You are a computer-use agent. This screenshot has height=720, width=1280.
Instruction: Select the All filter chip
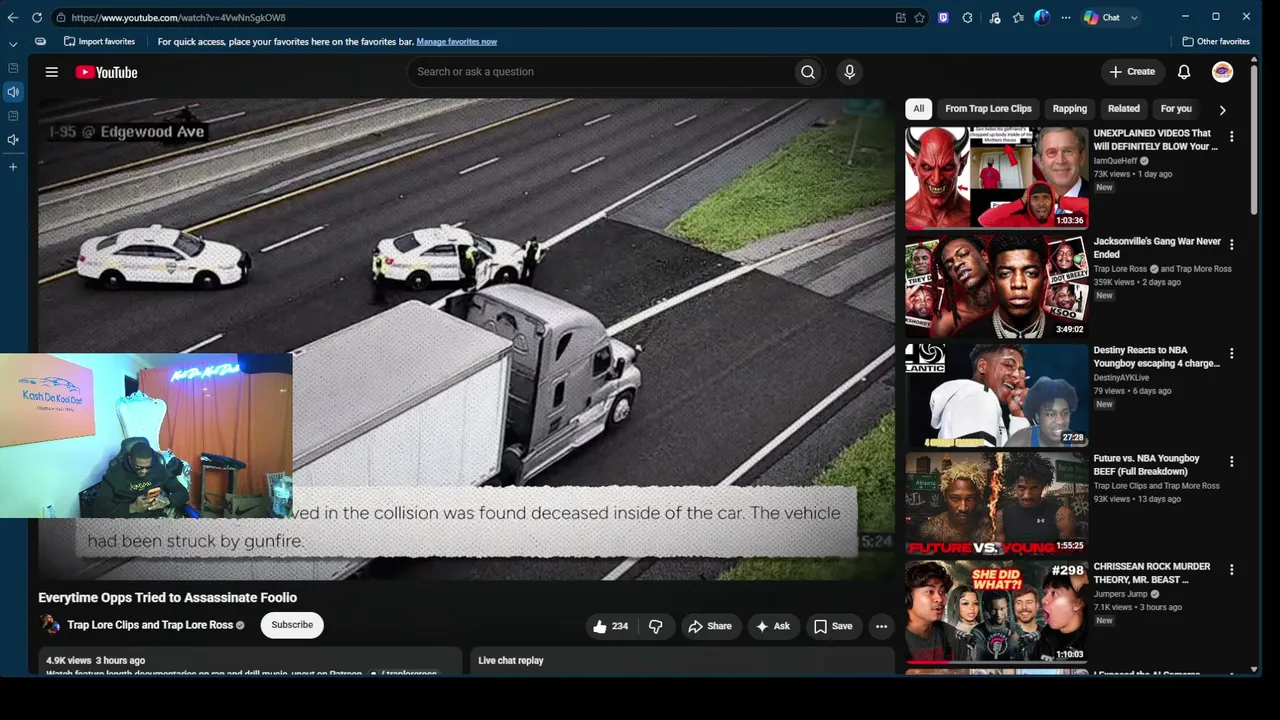click(918, 109)
